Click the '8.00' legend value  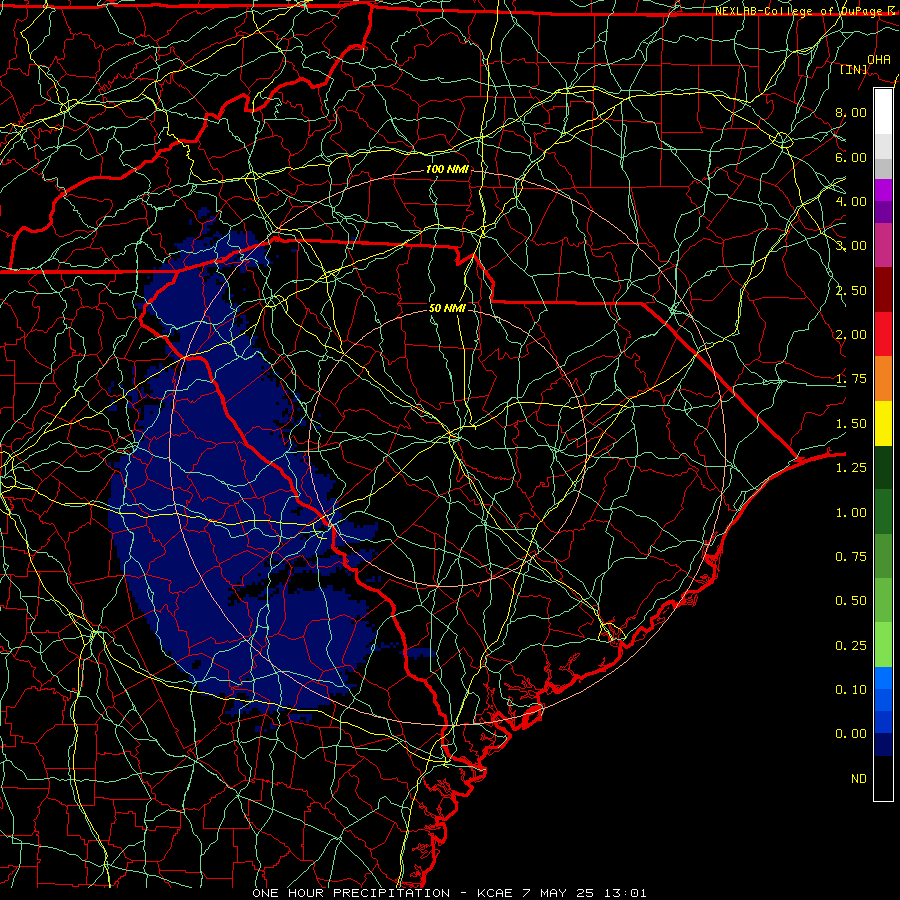click(x=851, y=112)
